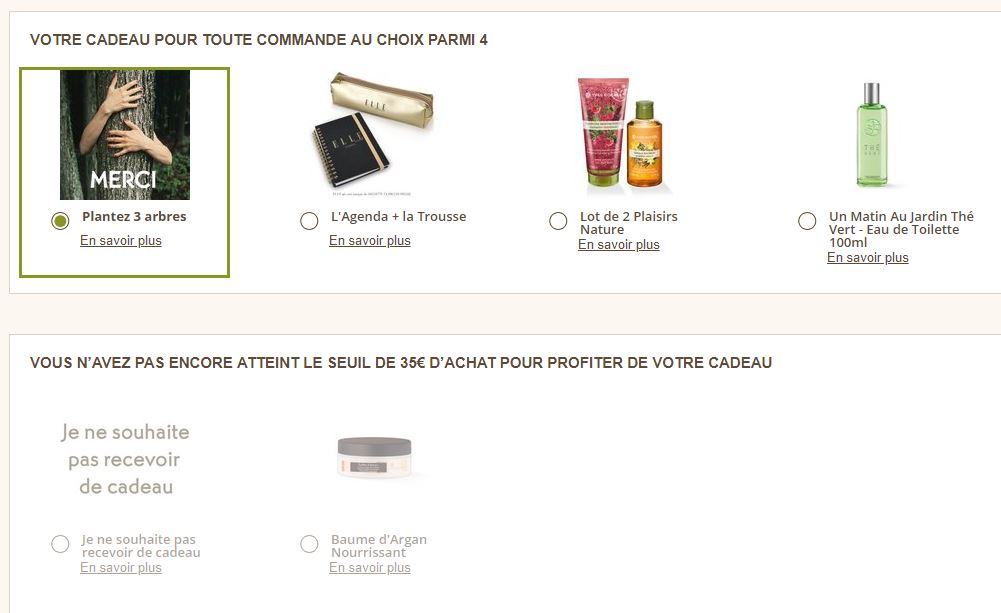Click 'En savoir plus' under the no-gift option

(121, 568)
